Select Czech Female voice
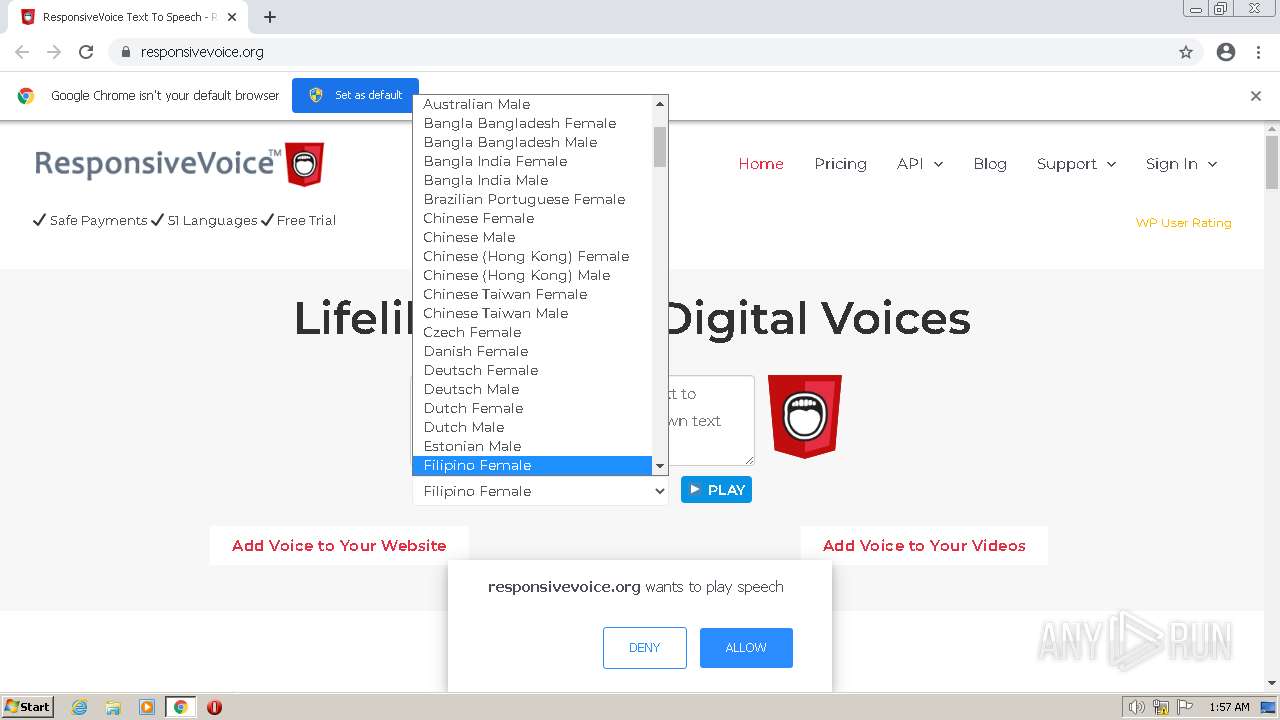The width and height of the screenshot is (1280, 720). (x=532, y=332)
